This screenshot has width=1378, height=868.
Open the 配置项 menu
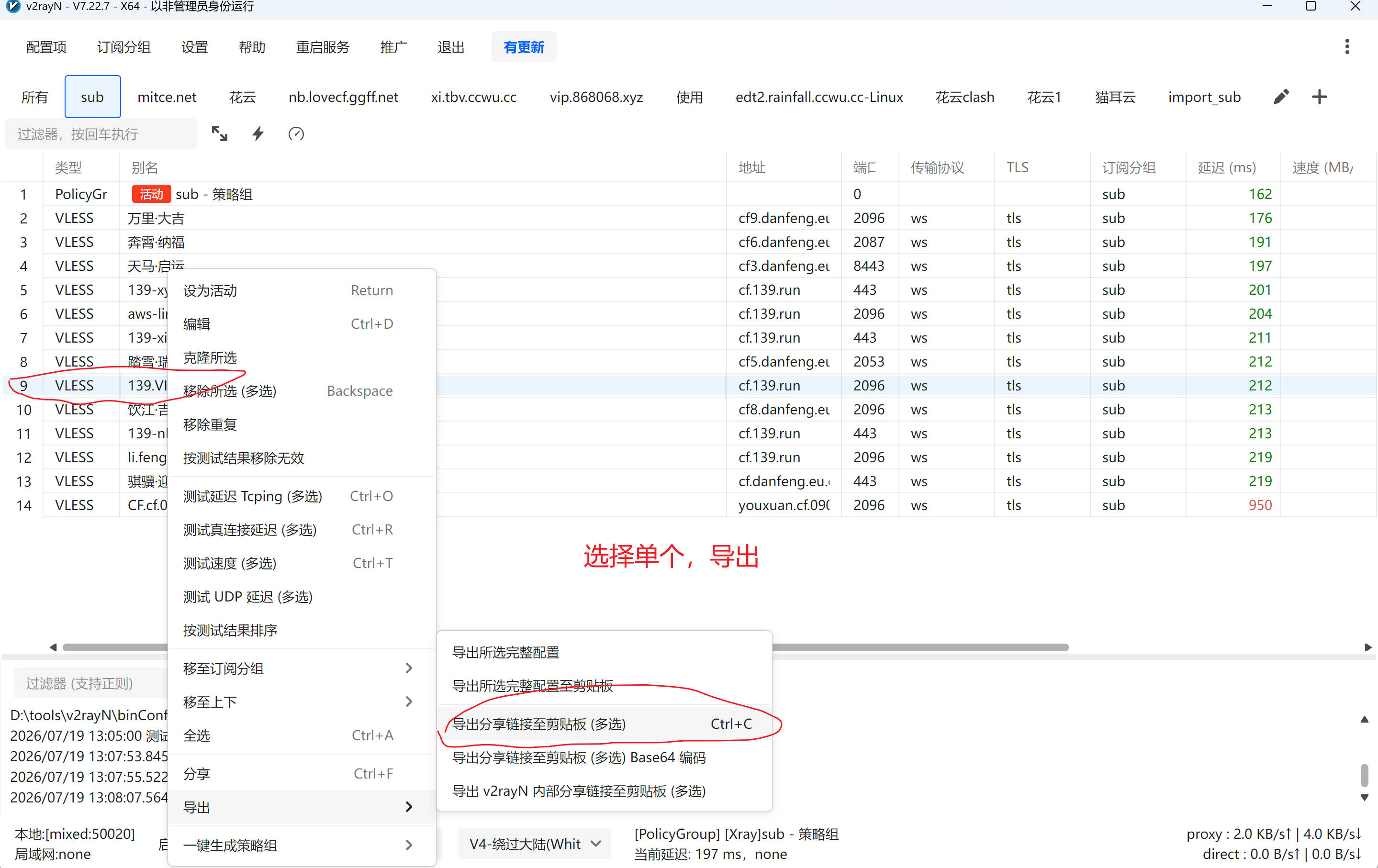(46, 47)
